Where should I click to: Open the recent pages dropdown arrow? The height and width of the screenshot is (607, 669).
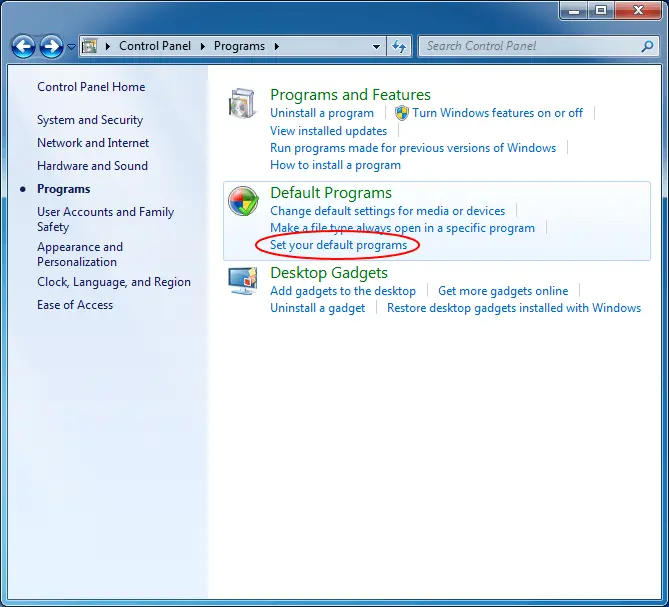click(72, 46)
